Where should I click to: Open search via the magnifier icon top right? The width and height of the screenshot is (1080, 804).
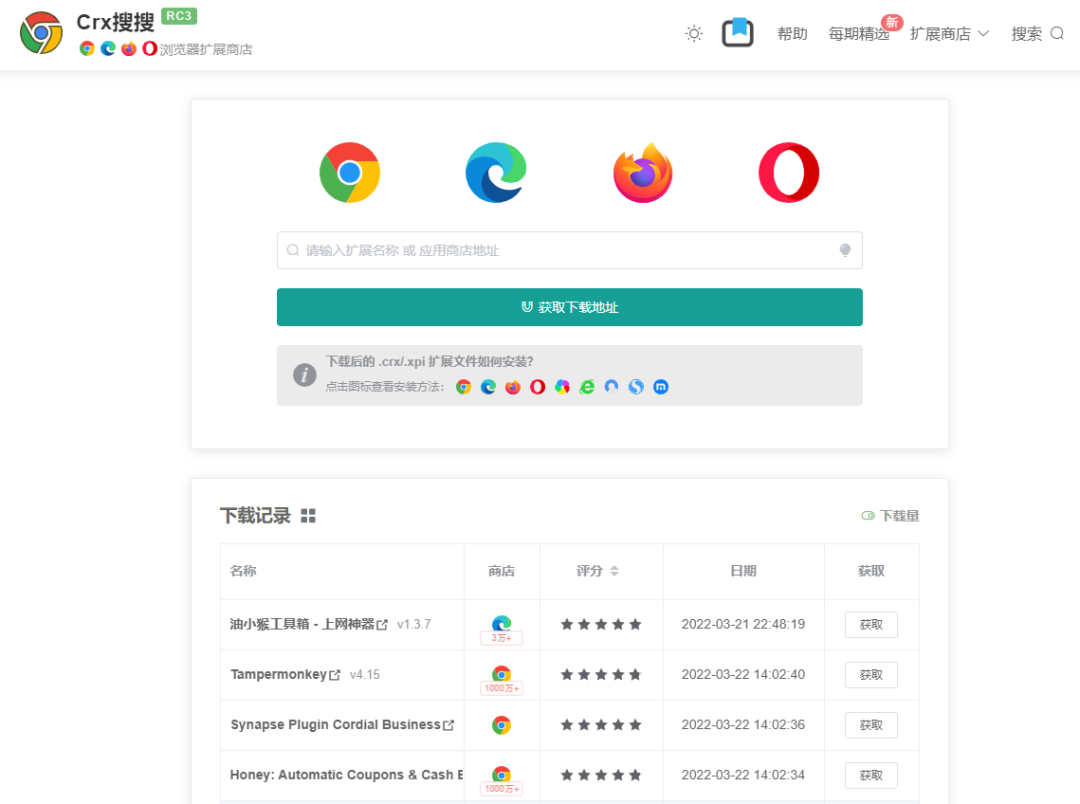pyautogui.click(x=1057, y=33)
